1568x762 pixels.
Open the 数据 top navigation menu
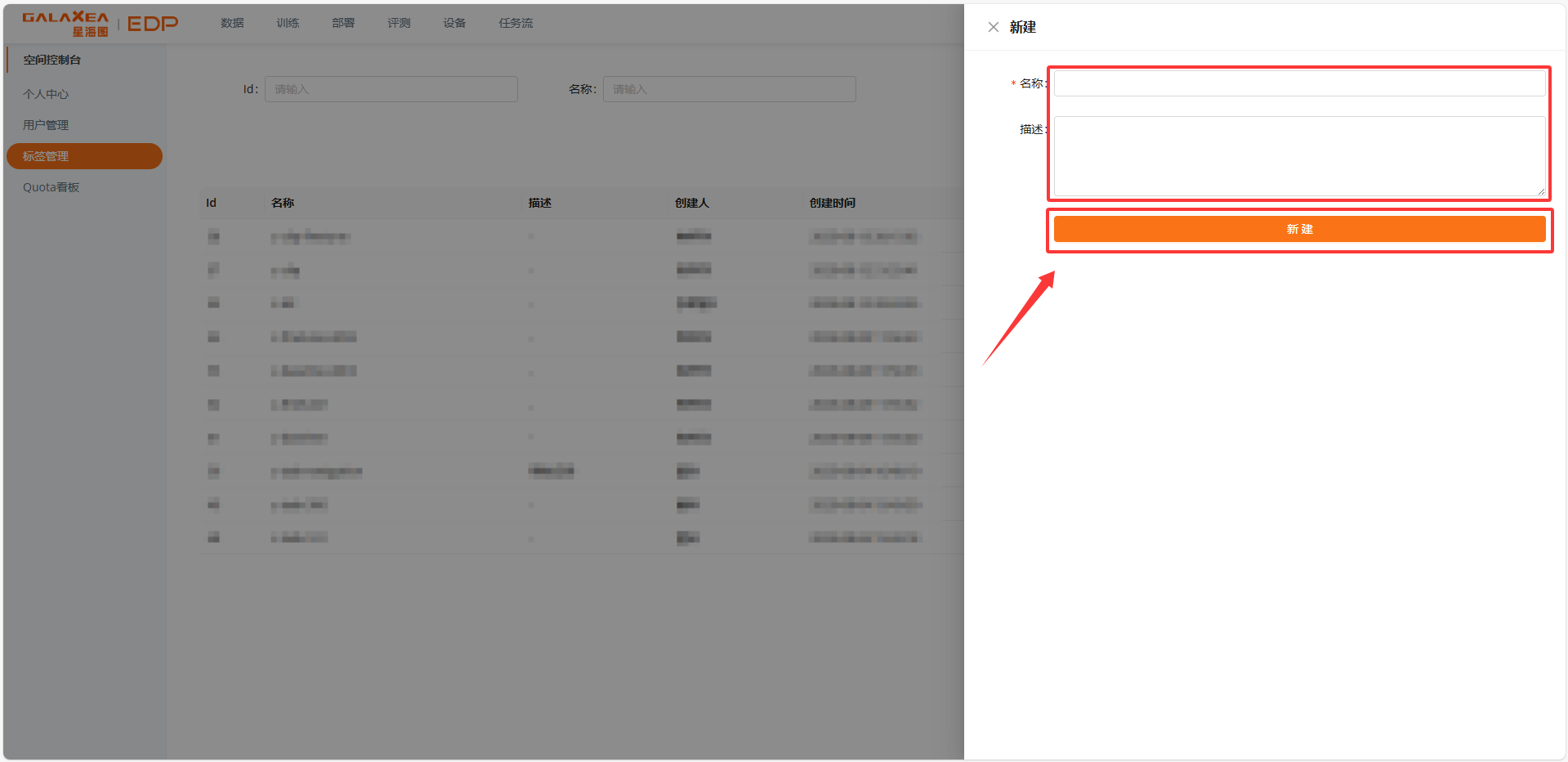[232, 23]
